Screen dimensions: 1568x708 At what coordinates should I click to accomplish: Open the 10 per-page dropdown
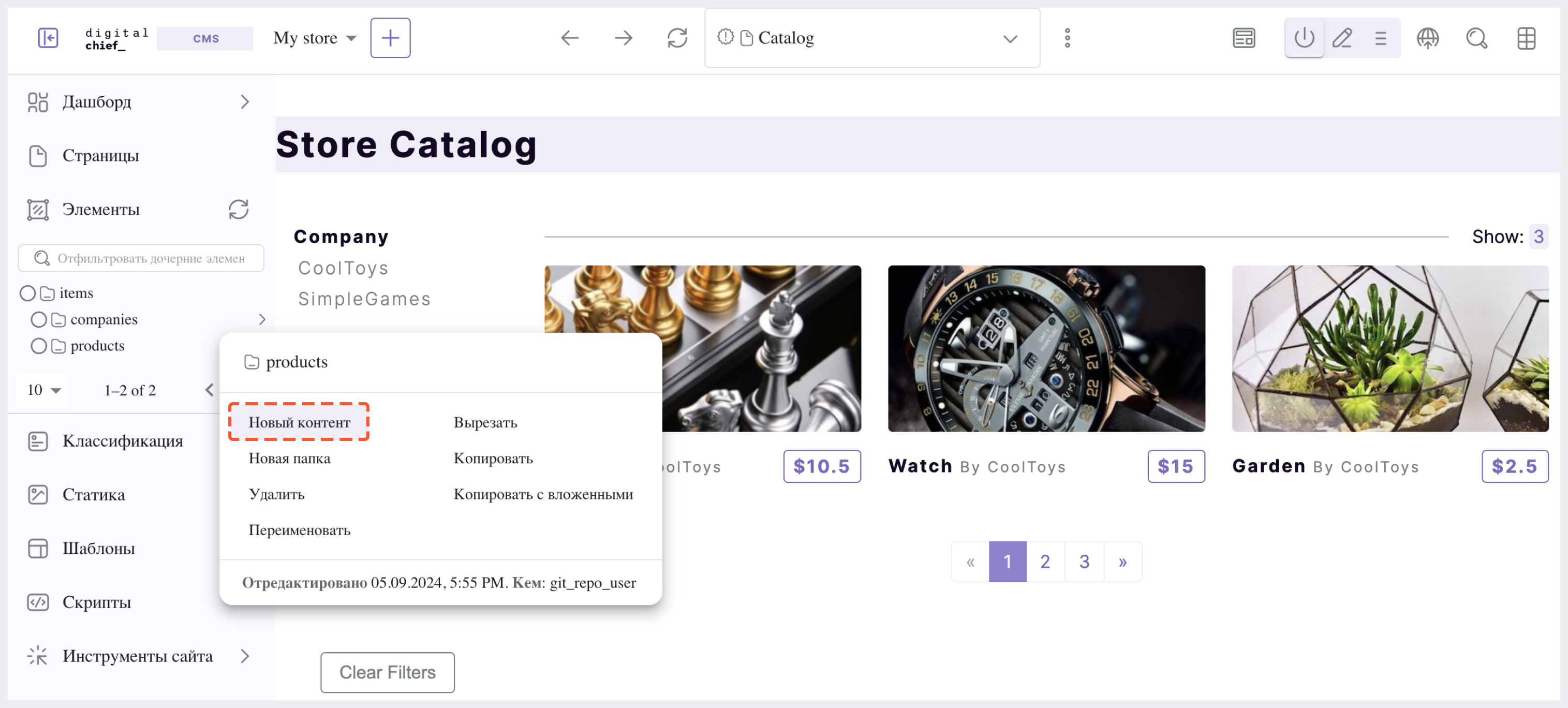[x=44, y=390]
